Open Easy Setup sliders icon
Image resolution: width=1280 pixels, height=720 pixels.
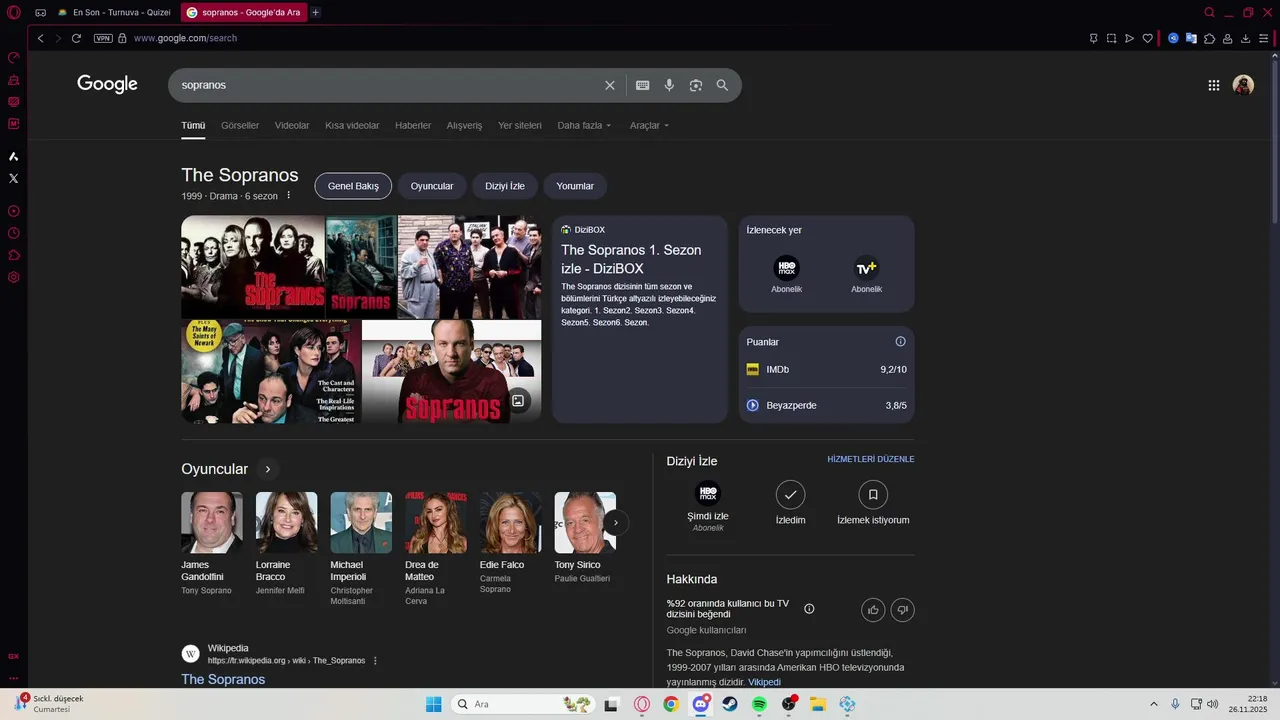click(1263, 38)
